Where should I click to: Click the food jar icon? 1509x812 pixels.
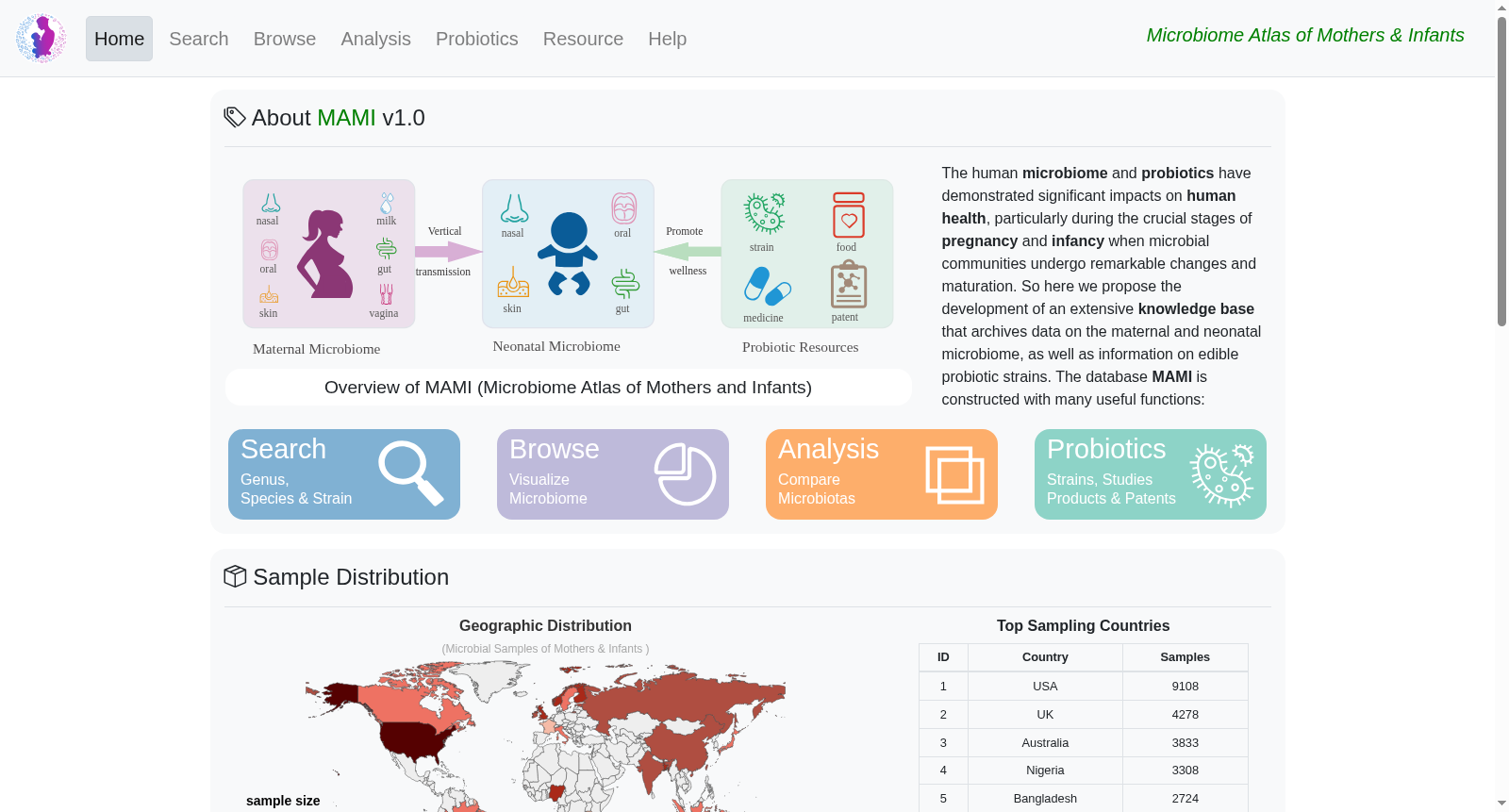(849, 215)
